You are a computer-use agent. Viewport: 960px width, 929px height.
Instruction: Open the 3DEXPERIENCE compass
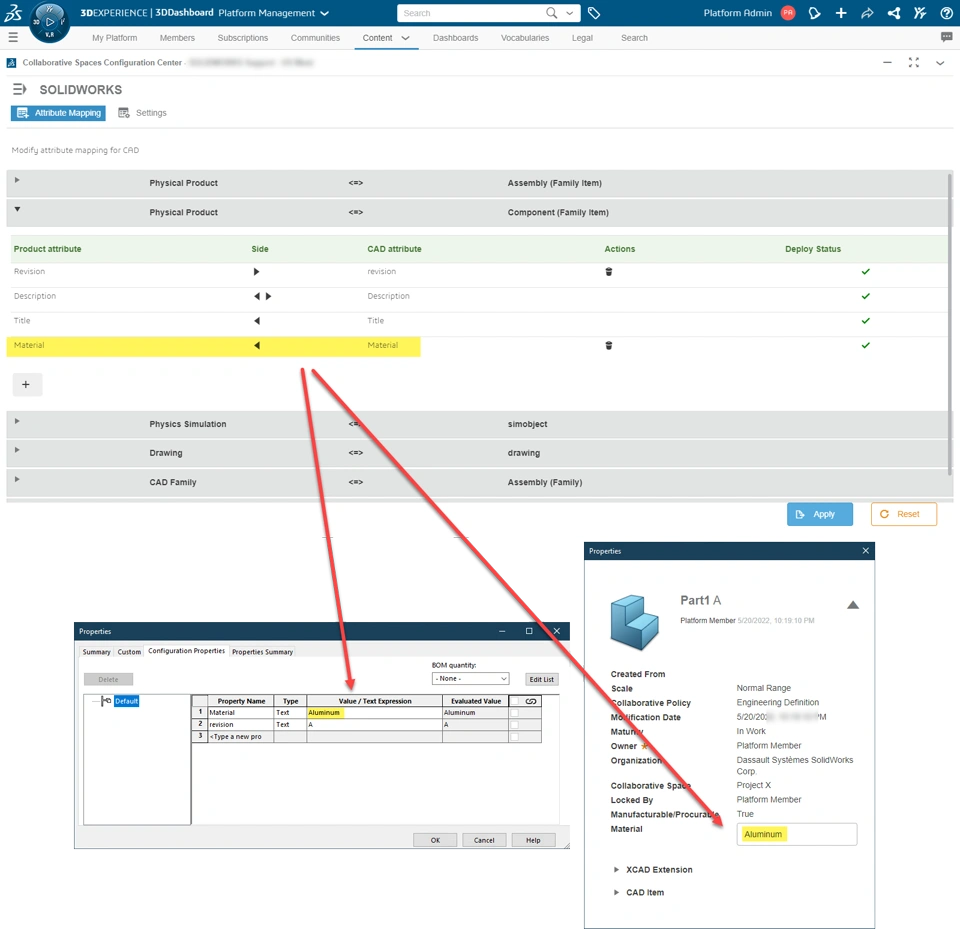[50, 23]
